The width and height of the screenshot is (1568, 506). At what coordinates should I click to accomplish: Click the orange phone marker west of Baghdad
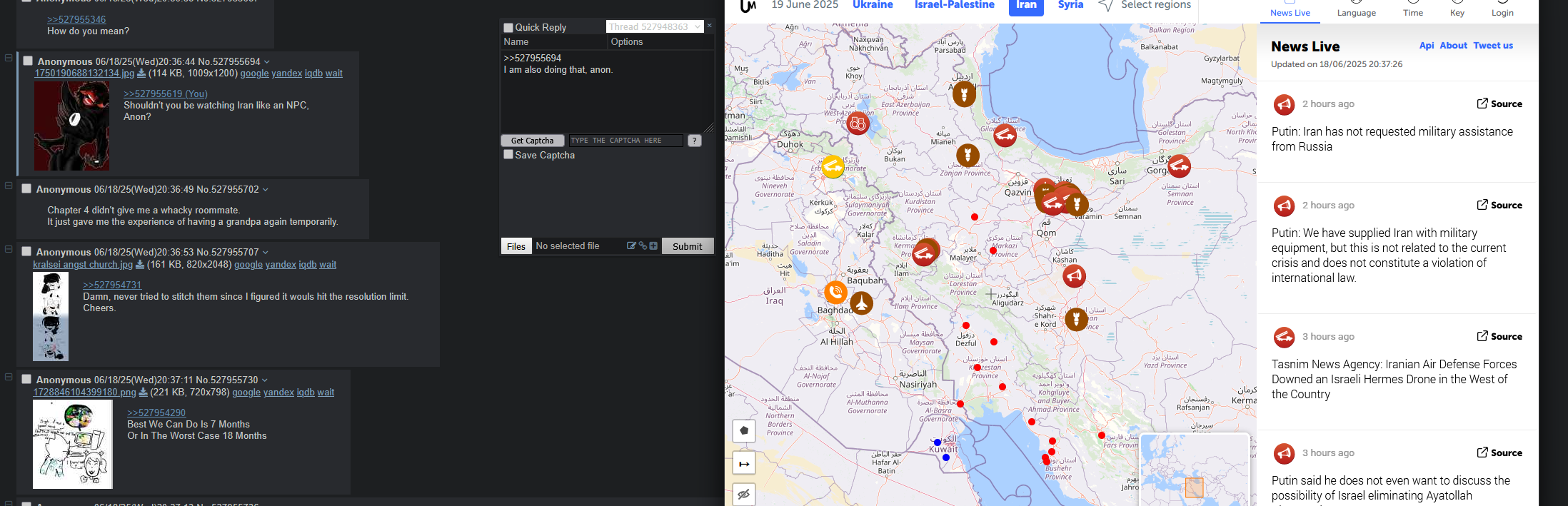click(835, 292)
